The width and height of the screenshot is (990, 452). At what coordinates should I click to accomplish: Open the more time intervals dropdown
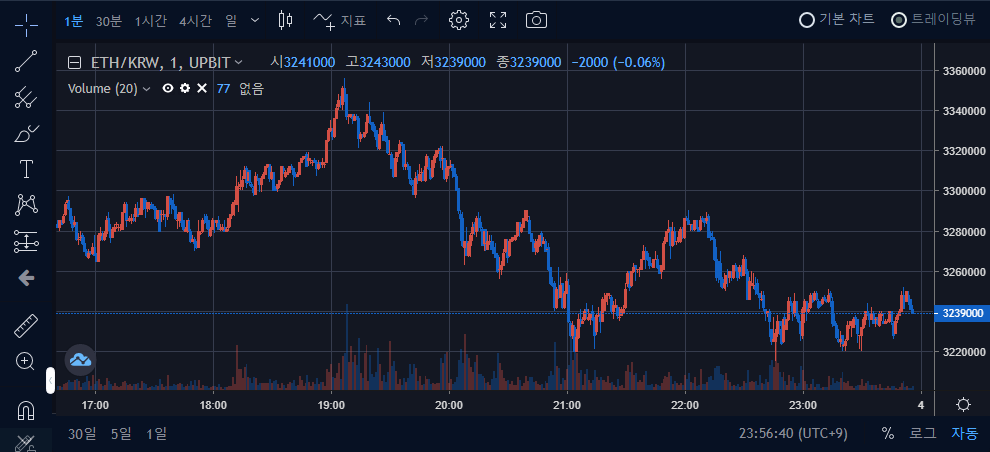point(254,20)
